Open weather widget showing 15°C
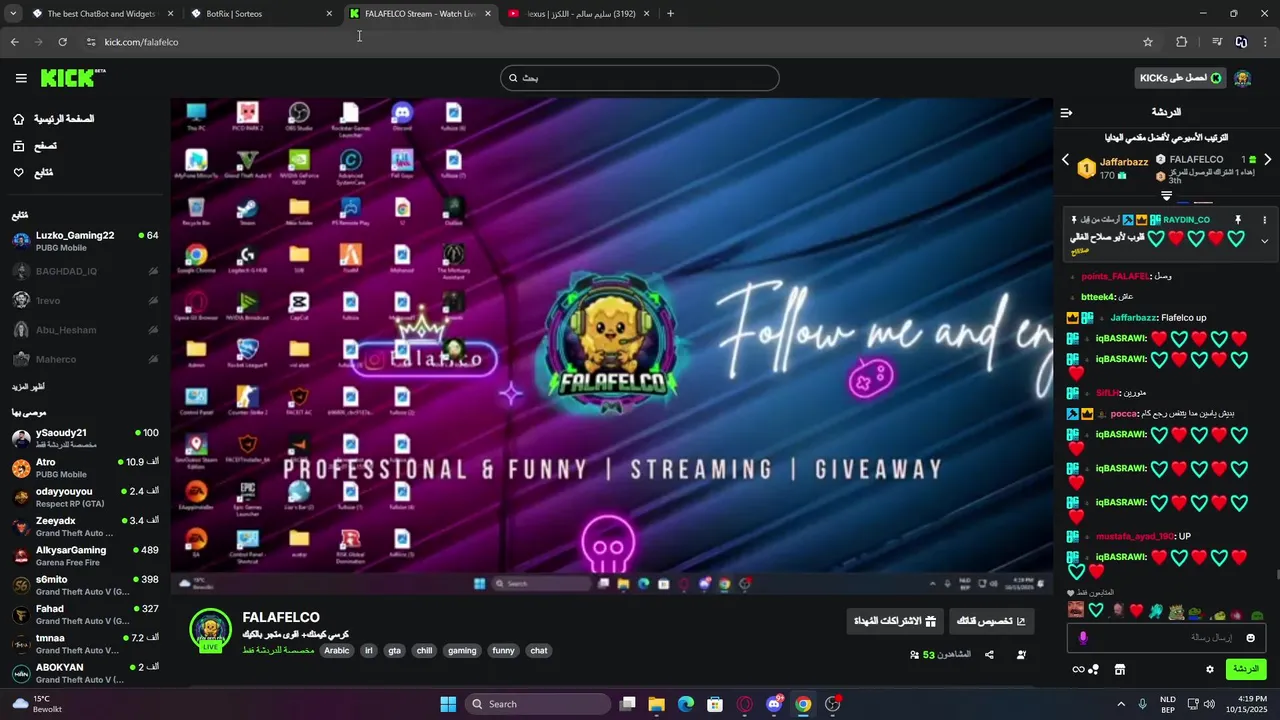The width and height of the screenshot is (1280, 720). point(38,704)
